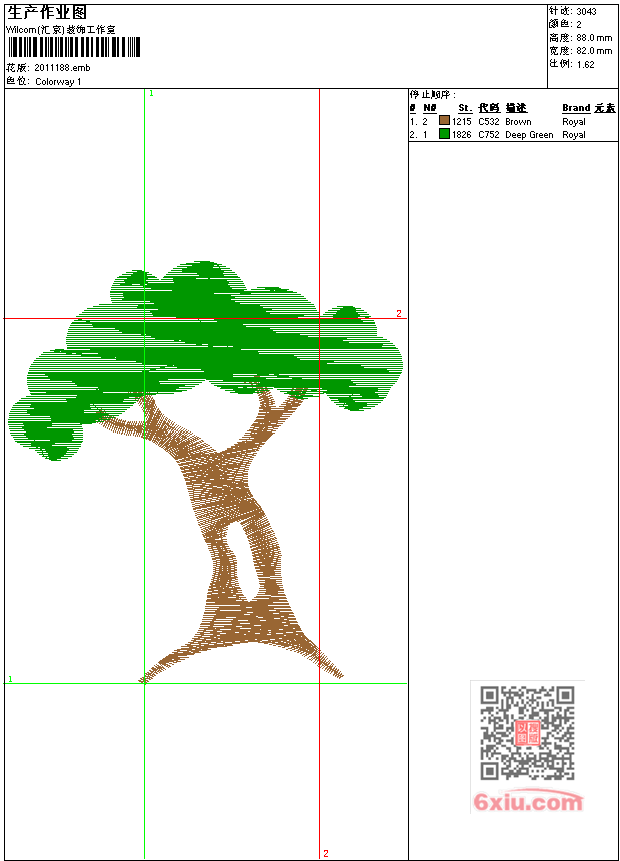Viewport: 620px width, 861px height.
Task: Click the Colorway 1 label
Action: [58, 81]
